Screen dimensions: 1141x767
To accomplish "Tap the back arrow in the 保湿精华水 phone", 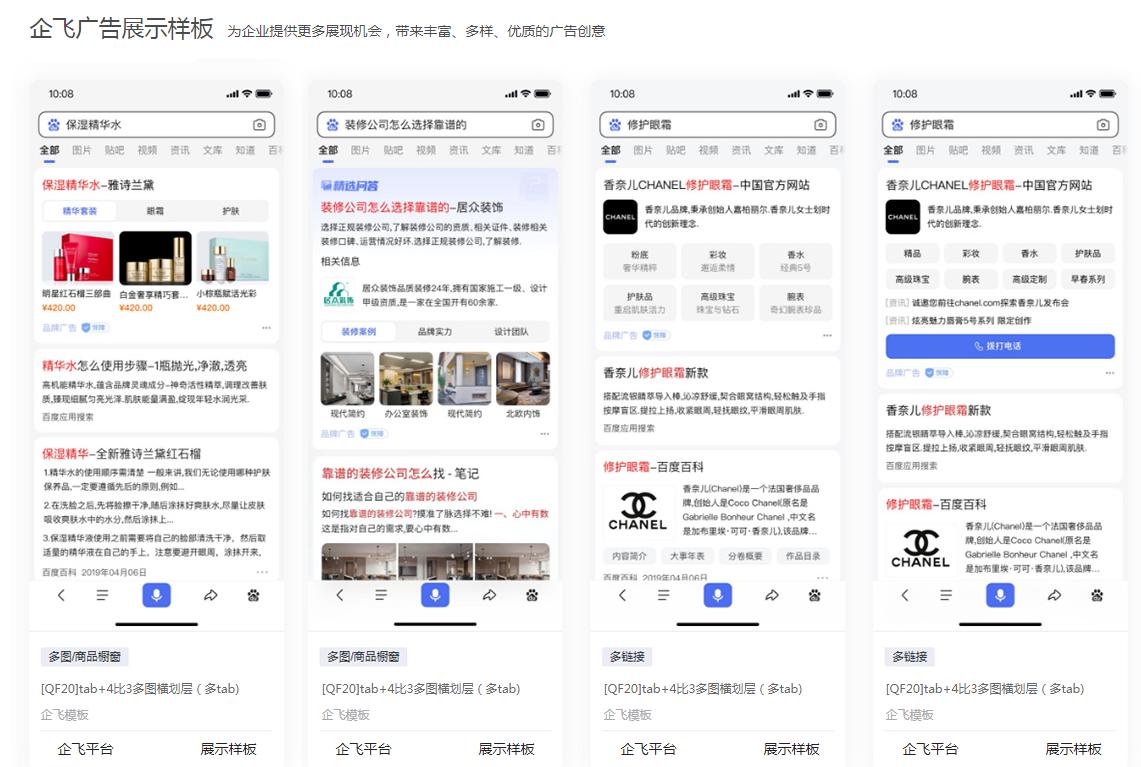I will coord(61,595).
